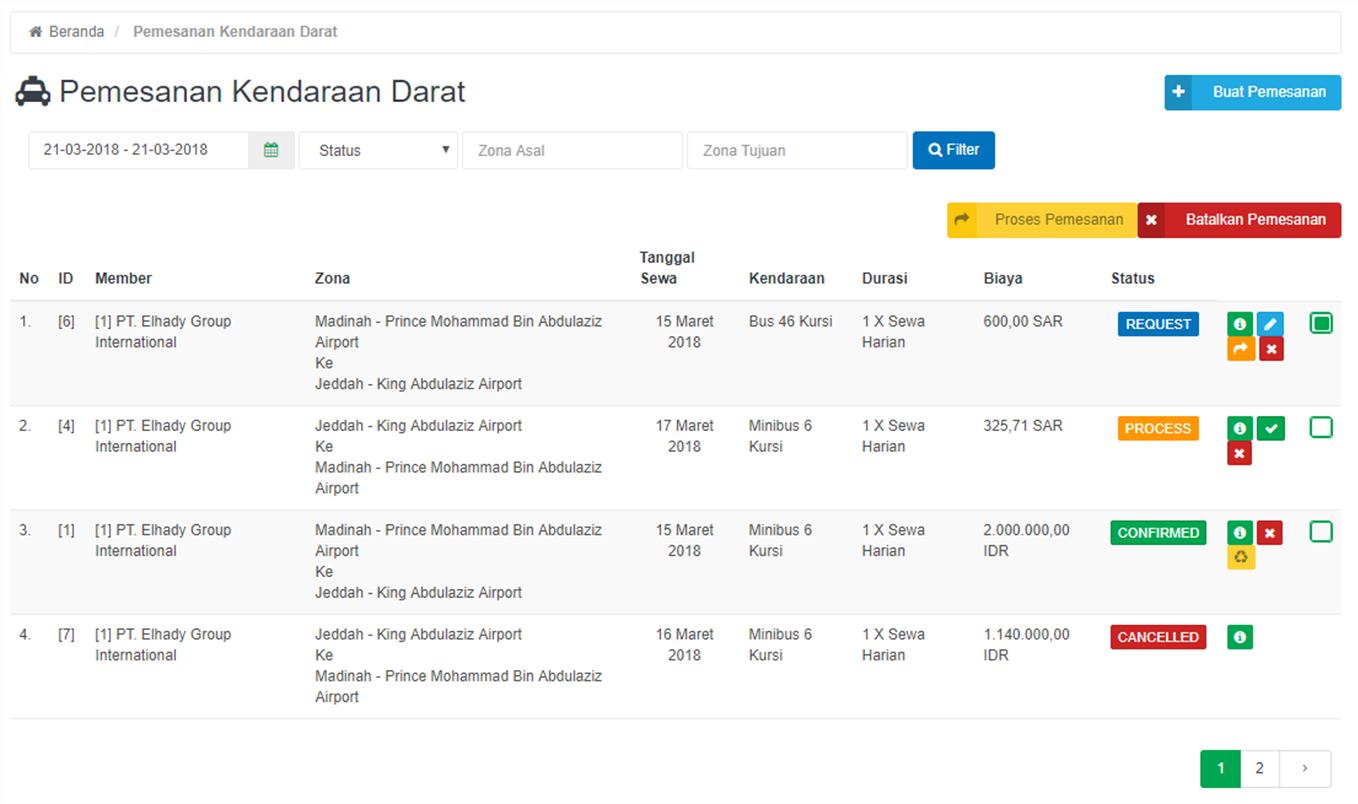Click the info icon for order ID 6
Viewport: 1358px width, 804px height.
click(1239, 324)
